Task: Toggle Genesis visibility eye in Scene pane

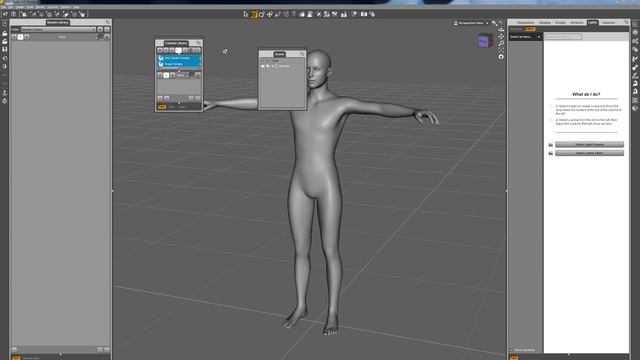Action: [x=262, y=66]
